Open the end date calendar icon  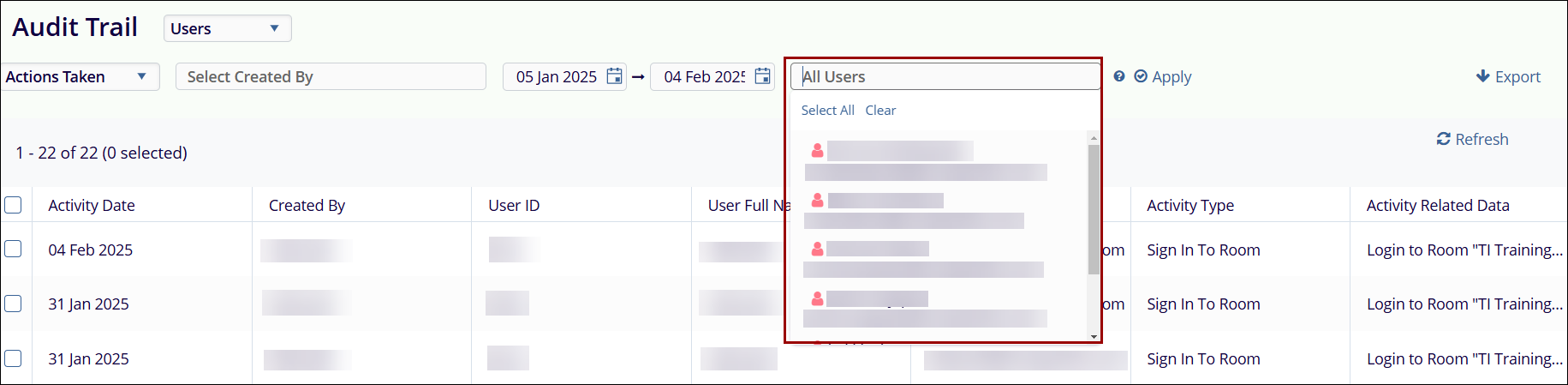[762, 76]
